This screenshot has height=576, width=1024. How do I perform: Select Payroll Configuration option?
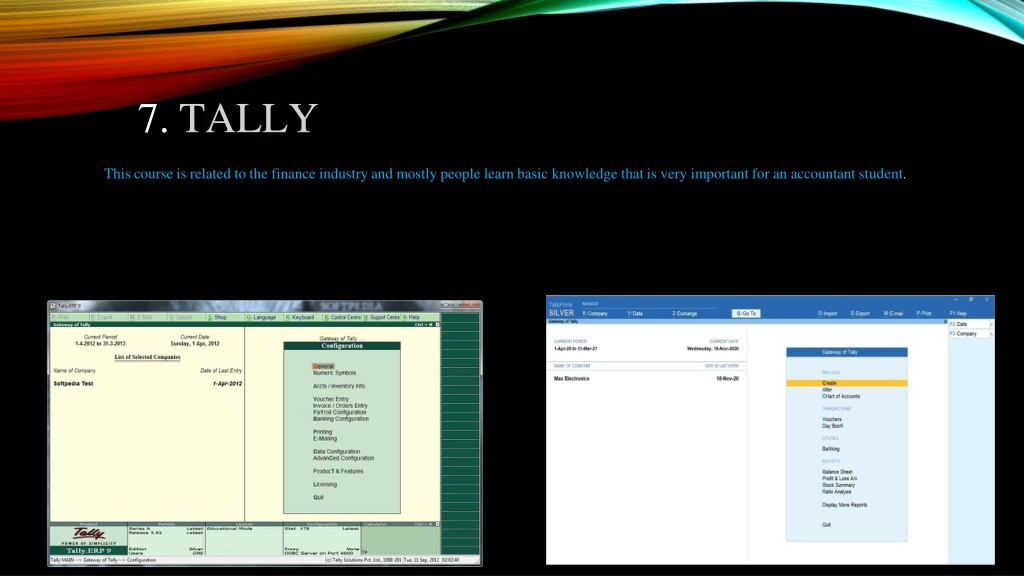click(x=339, y=412)
